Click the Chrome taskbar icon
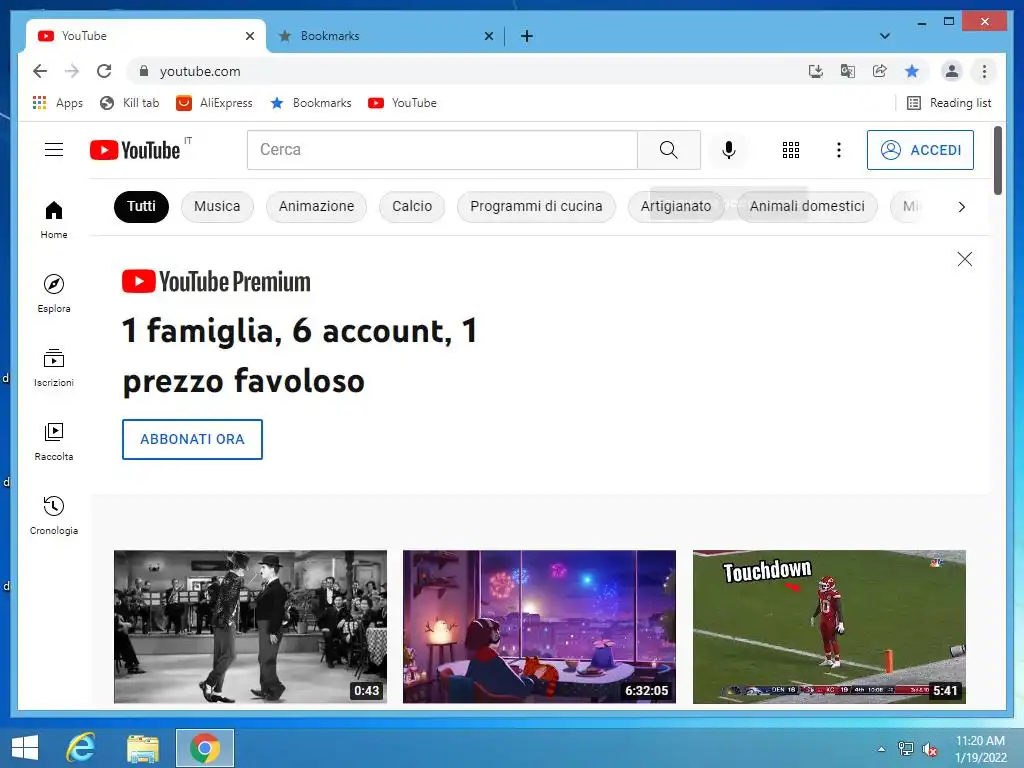The height and width of the screenshot is (768, 1024). point(204,748)
